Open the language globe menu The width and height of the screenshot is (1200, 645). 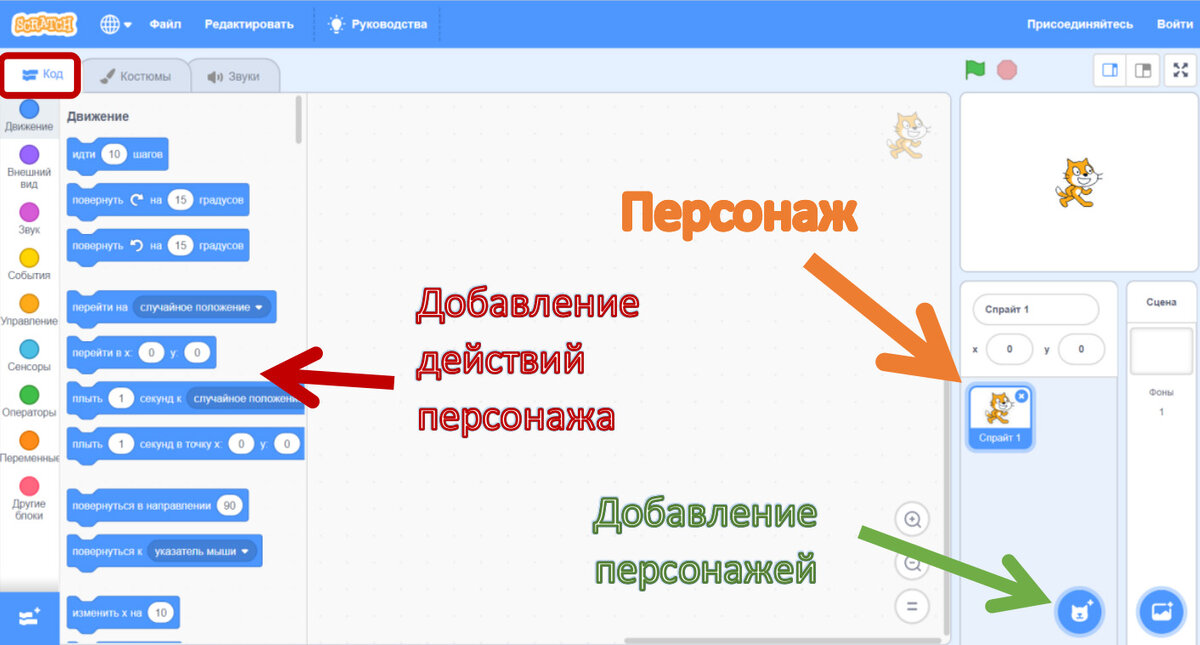(116, 24)
